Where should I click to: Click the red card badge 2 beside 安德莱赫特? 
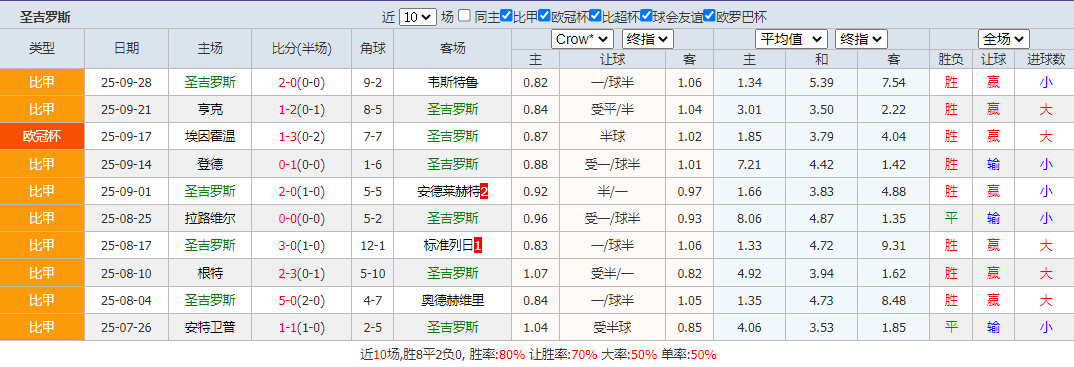pyautogui.click(x=484, y=192)
